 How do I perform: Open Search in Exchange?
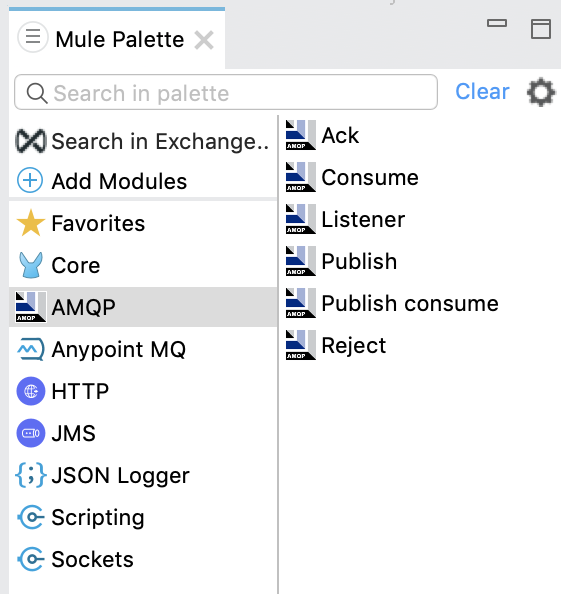pos(143,141)
